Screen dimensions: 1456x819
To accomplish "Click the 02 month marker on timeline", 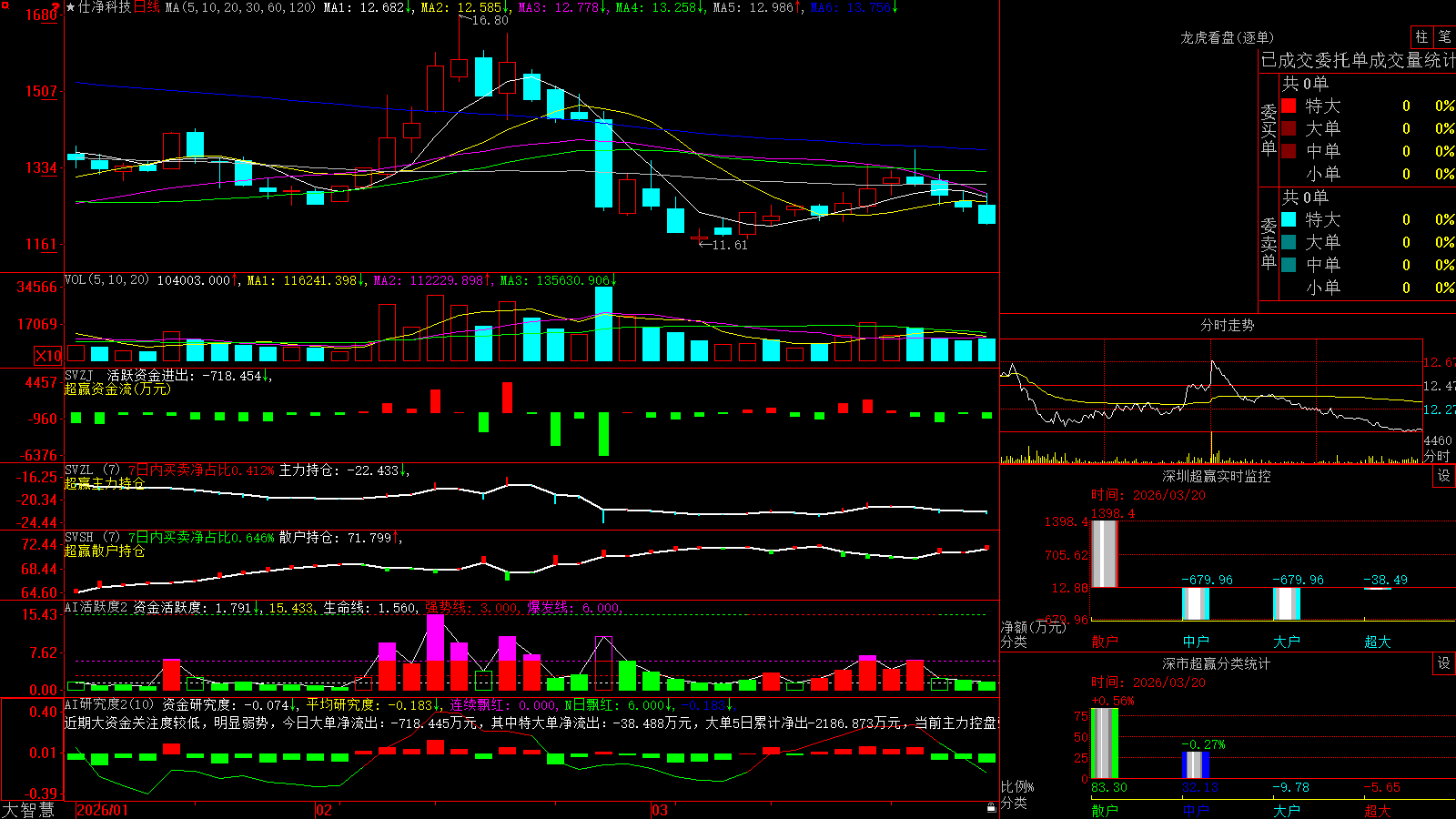I will (x=324, y=810).
